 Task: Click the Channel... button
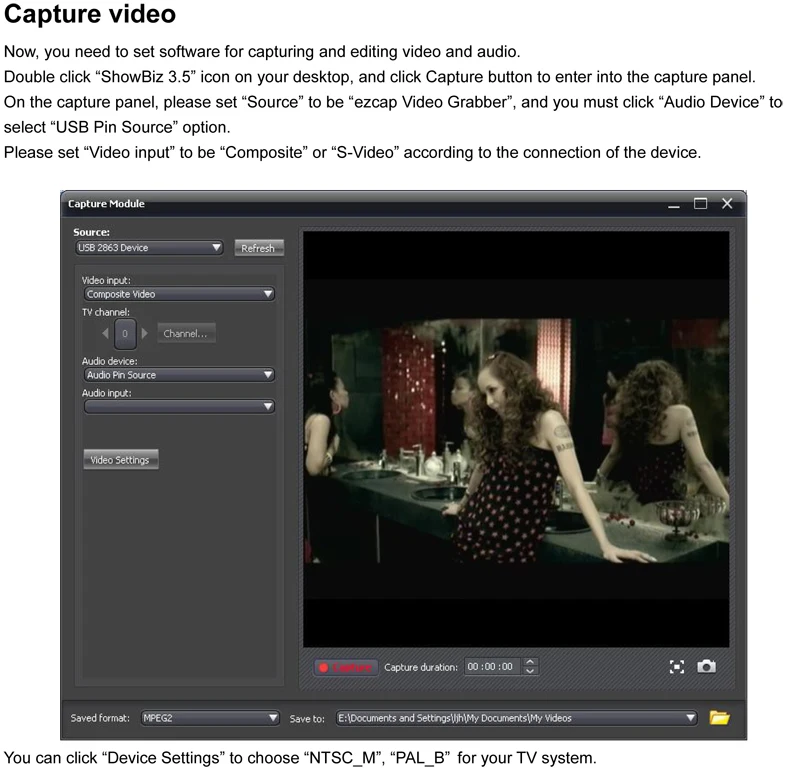(185, 334)
